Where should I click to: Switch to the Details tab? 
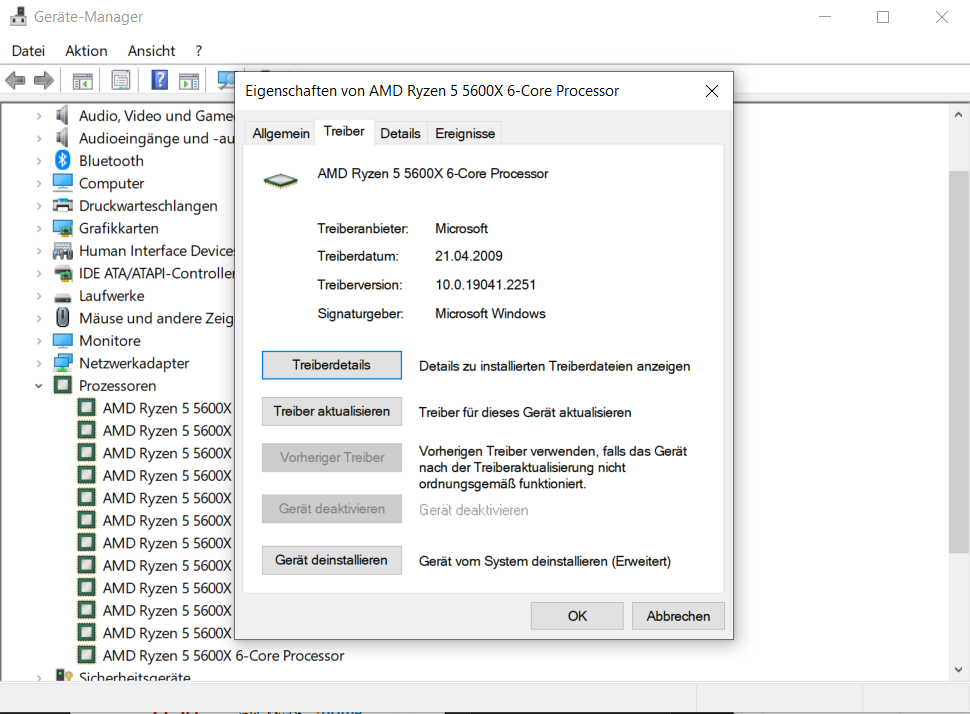point(400,133)
